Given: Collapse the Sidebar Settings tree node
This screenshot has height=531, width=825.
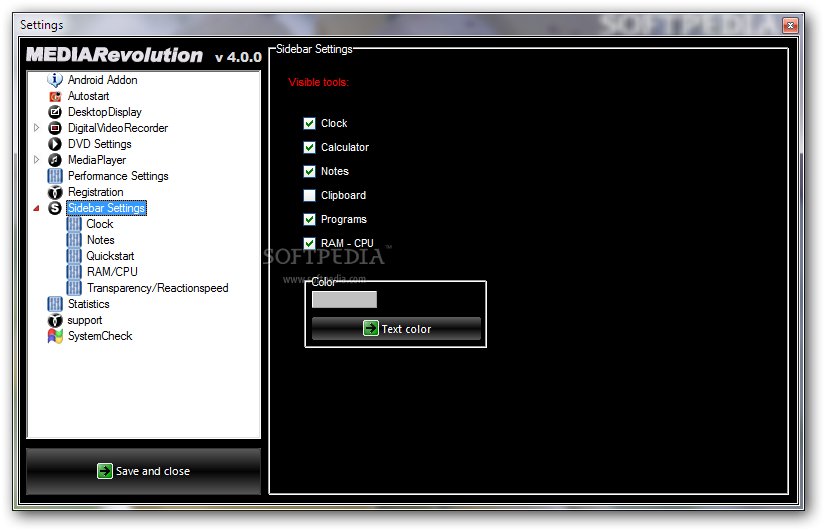Looking at the screenshot, I should (x=36, y=208).
